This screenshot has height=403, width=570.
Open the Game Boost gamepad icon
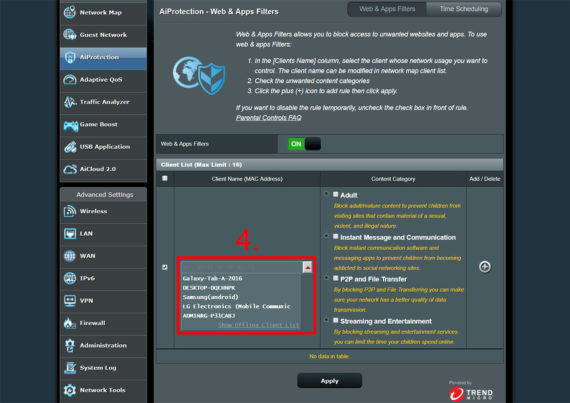(x=71, y=126)
